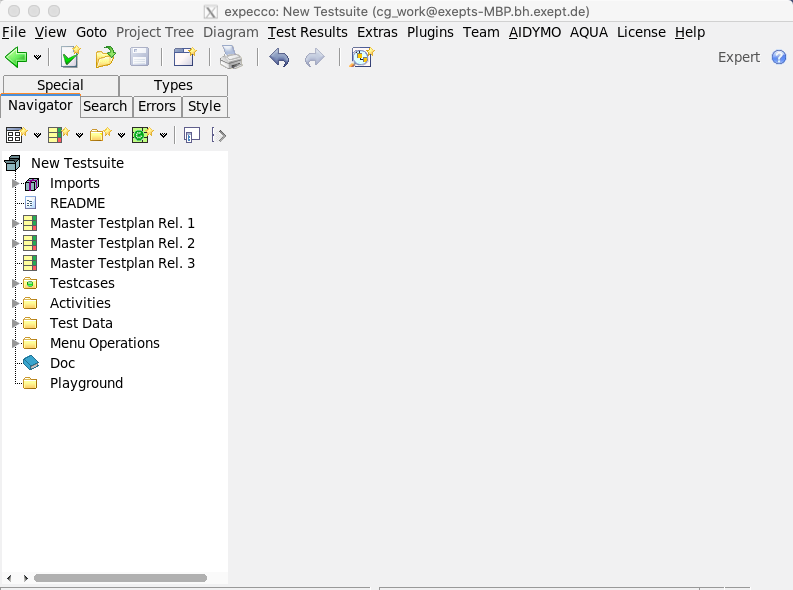The width and height of the screenshot is (793, 590).
Task: Click the blue help question mark icon
Action: (x=779, y=58)
